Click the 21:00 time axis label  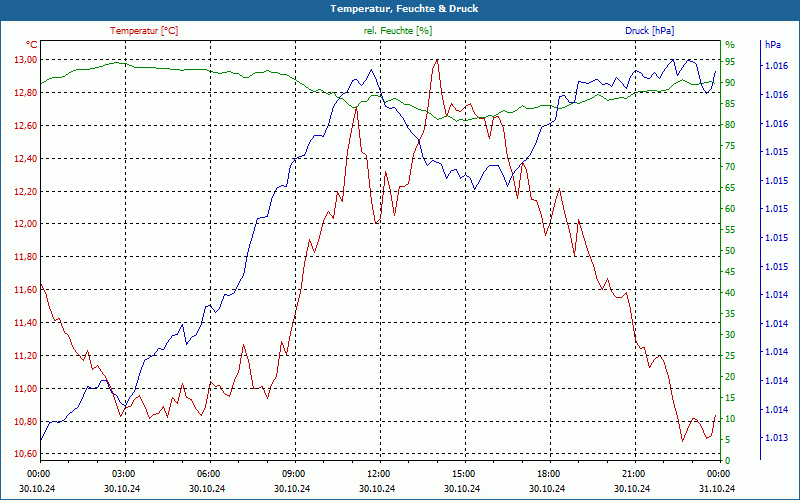(x=634, y=473)
